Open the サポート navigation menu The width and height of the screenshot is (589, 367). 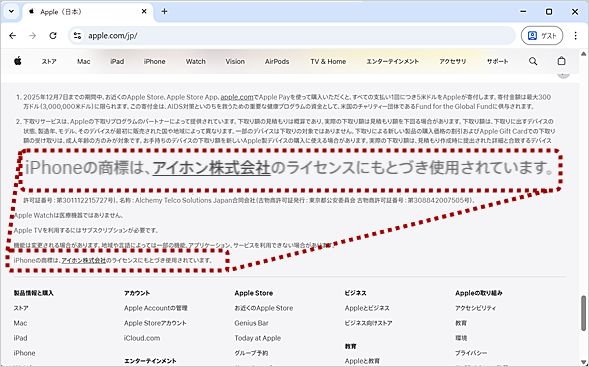click(x=497, y=62)
